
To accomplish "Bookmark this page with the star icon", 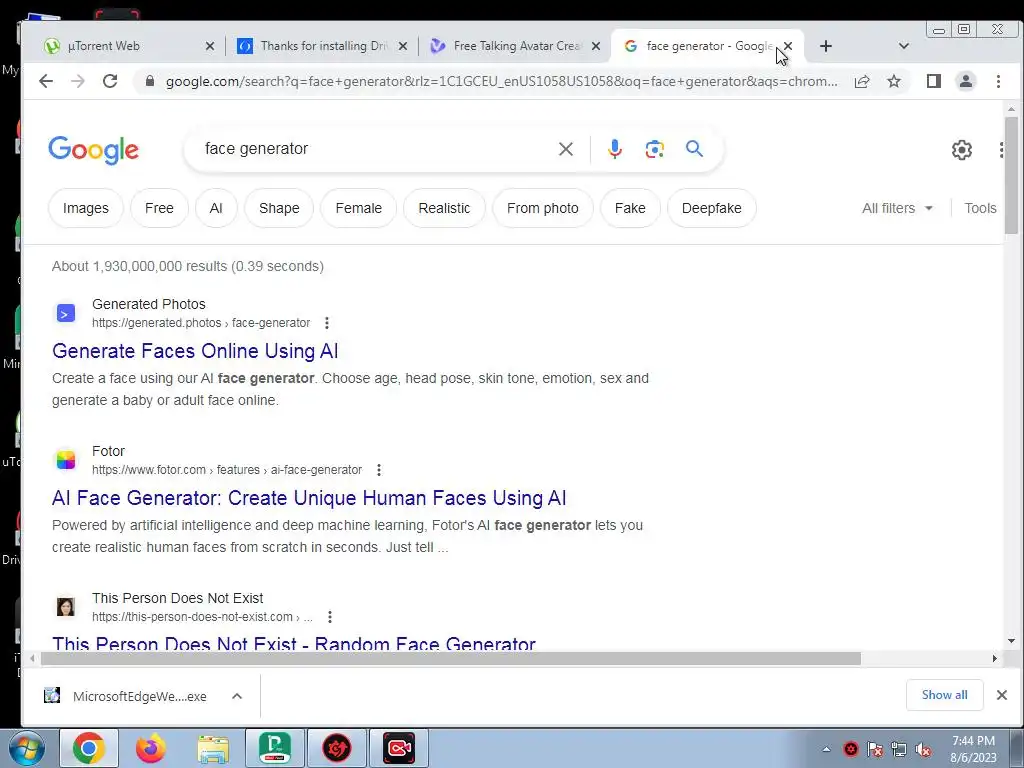I will pos(894,81).
